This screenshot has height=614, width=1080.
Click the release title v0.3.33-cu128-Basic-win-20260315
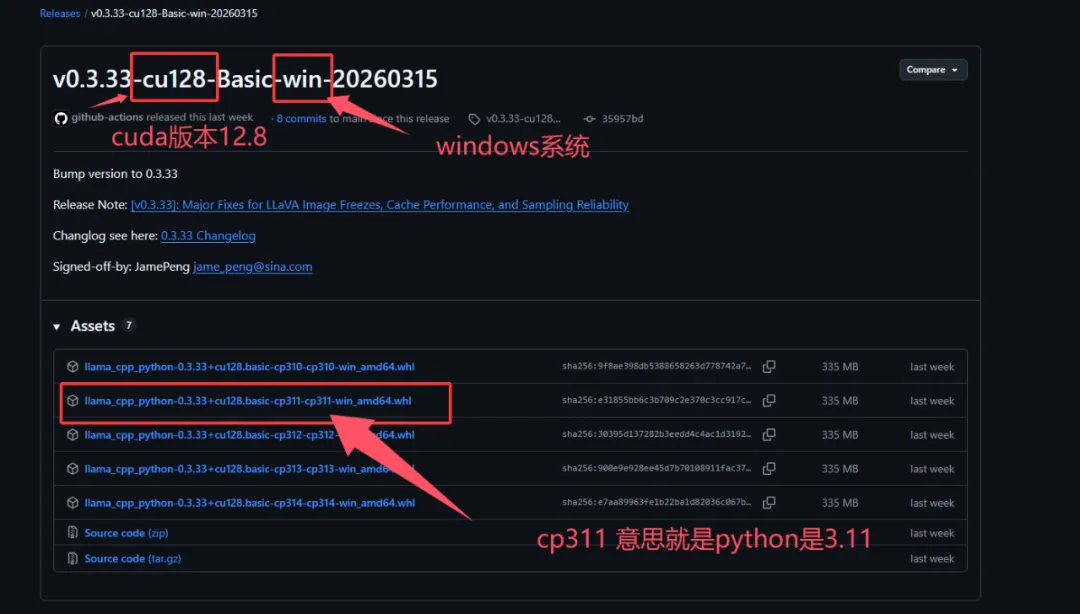point(245,79)
